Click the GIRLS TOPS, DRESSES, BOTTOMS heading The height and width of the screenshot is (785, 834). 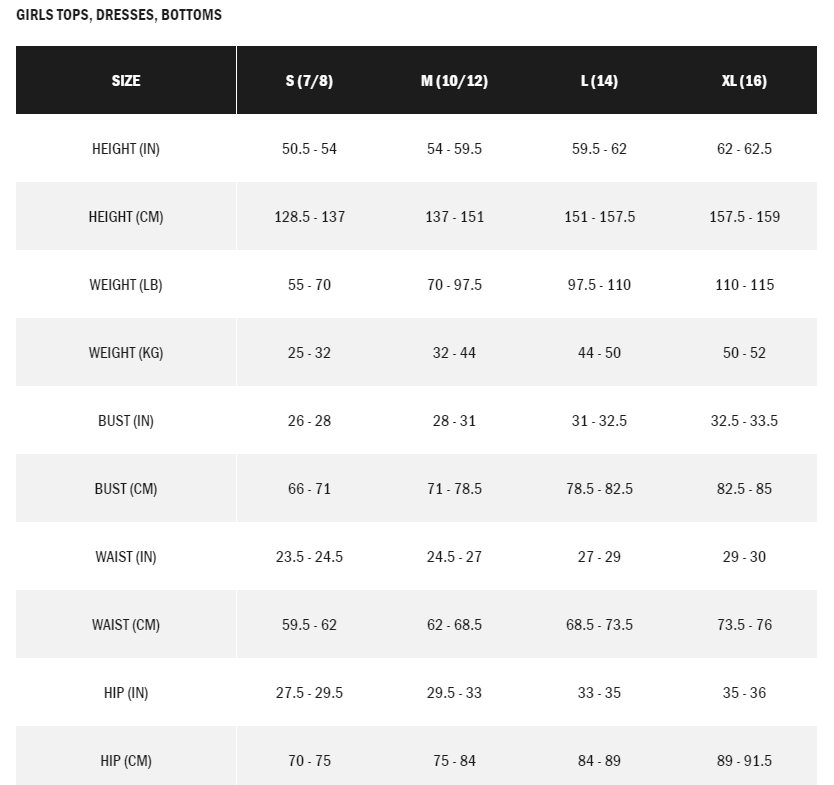click(x=119, y=14)
